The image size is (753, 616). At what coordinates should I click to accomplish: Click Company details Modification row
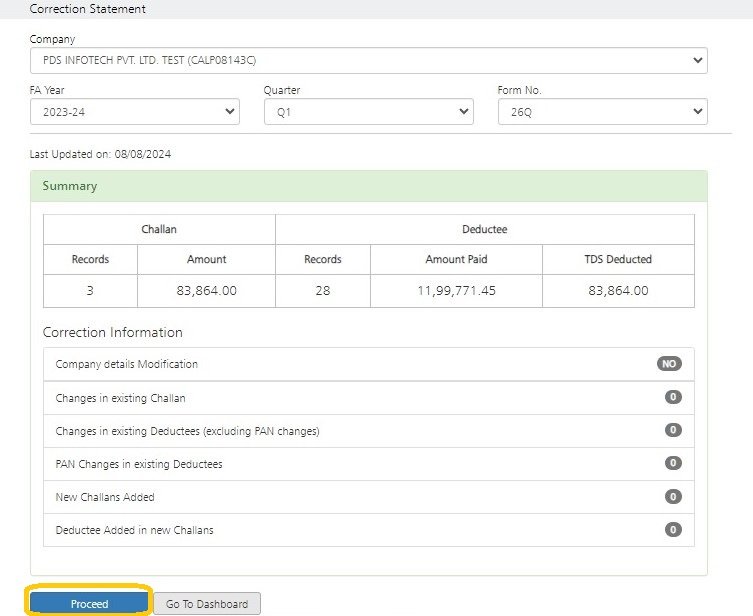coord(368,364)
